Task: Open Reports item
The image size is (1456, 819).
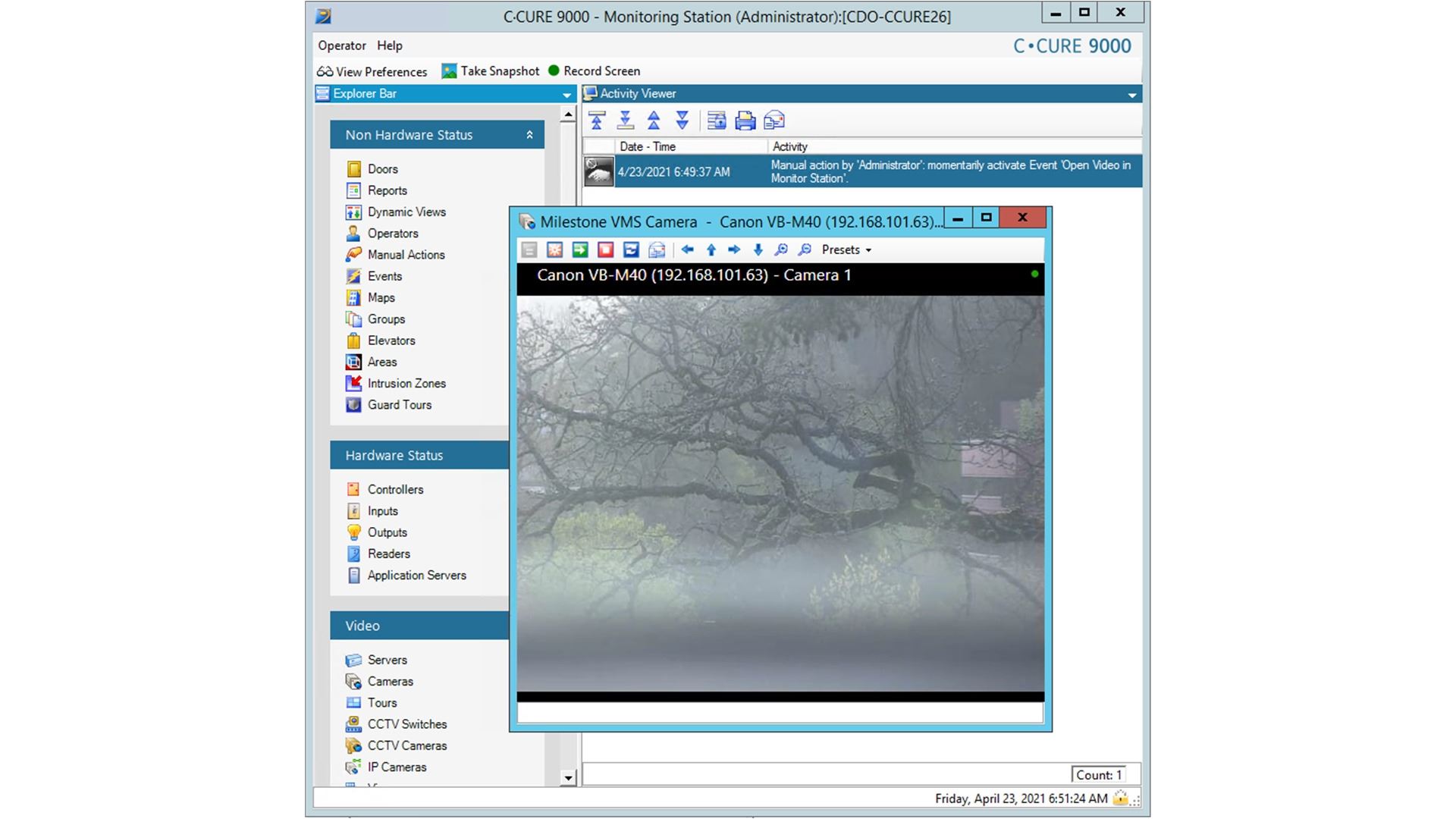Action: (x=377, y=190)
